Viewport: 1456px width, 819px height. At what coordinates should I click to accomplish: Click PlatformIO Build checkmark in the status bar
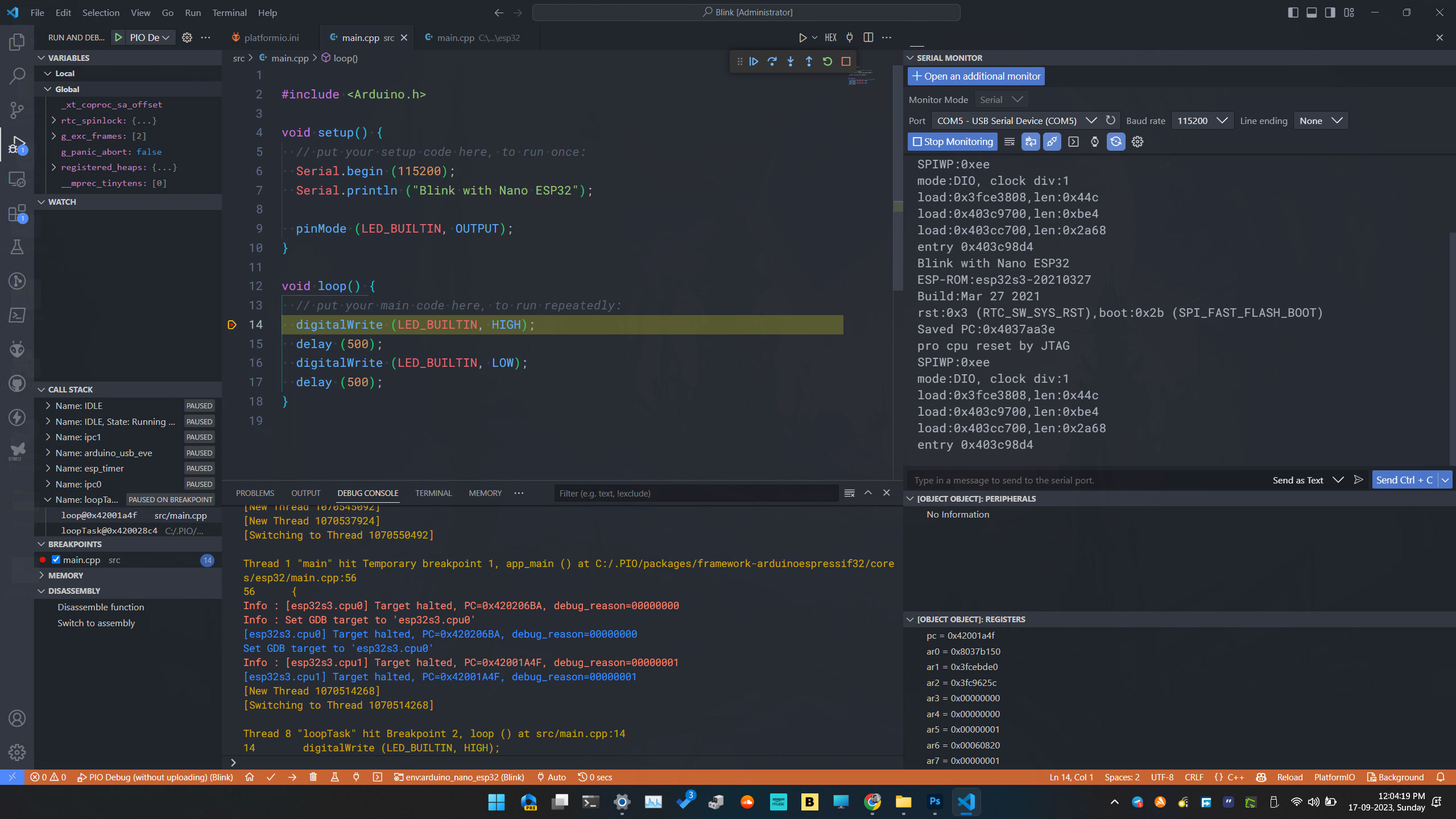271,777
